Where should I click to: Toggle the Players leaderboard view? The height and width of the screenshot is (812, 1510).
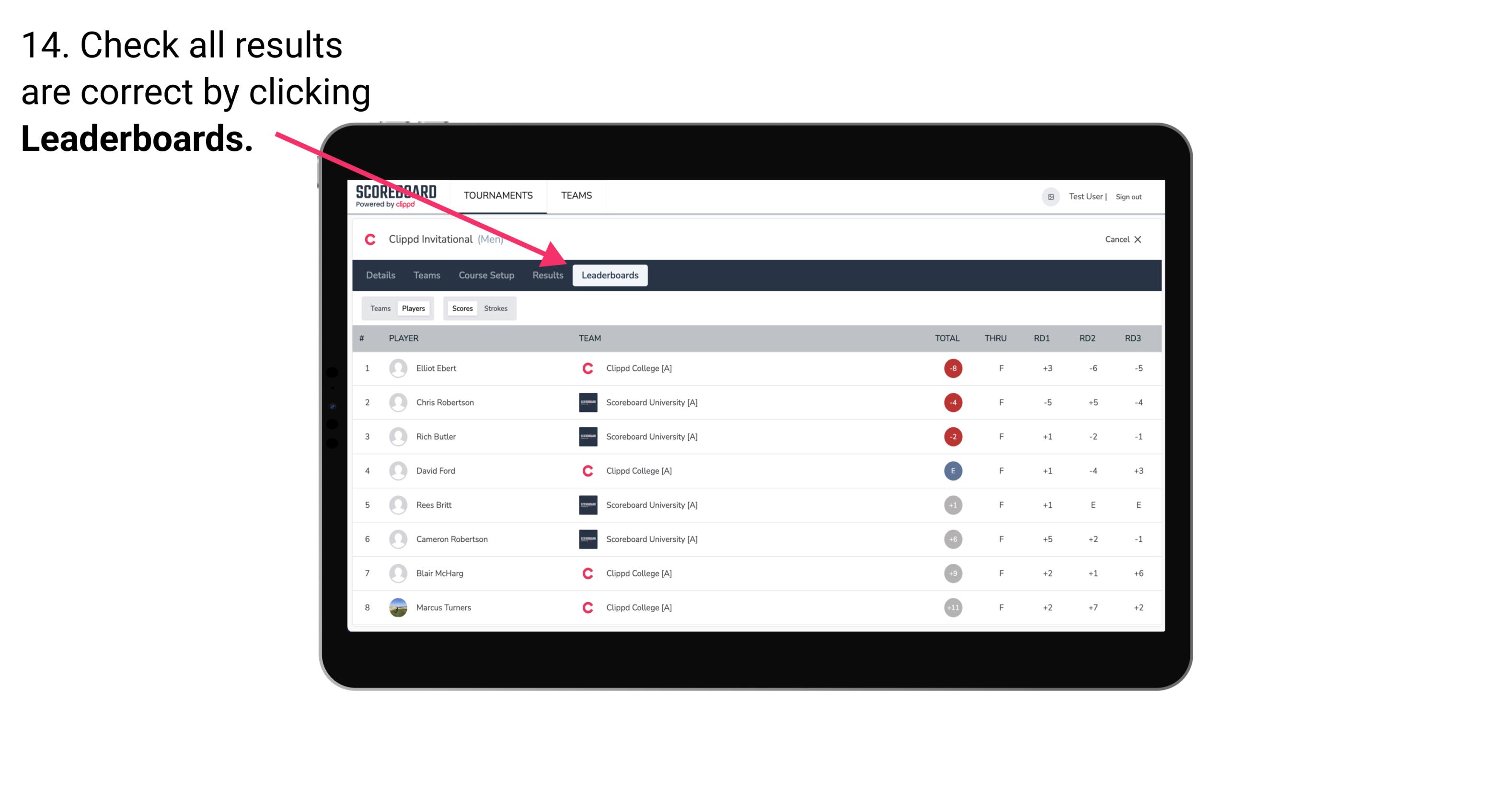pyautogui.click(x=413, y=308)
